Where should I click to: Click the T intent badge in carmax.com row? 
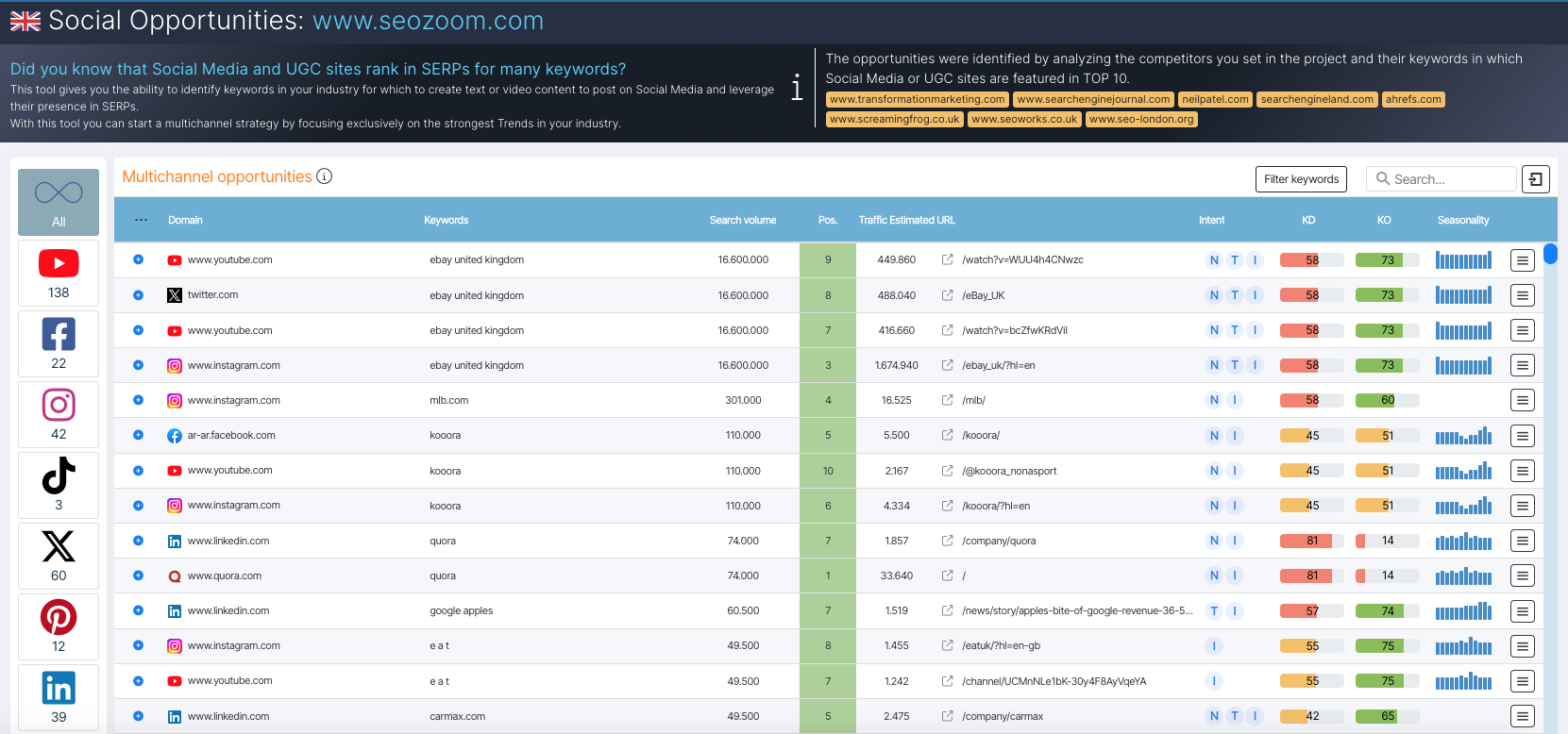tap(1235, 716)
